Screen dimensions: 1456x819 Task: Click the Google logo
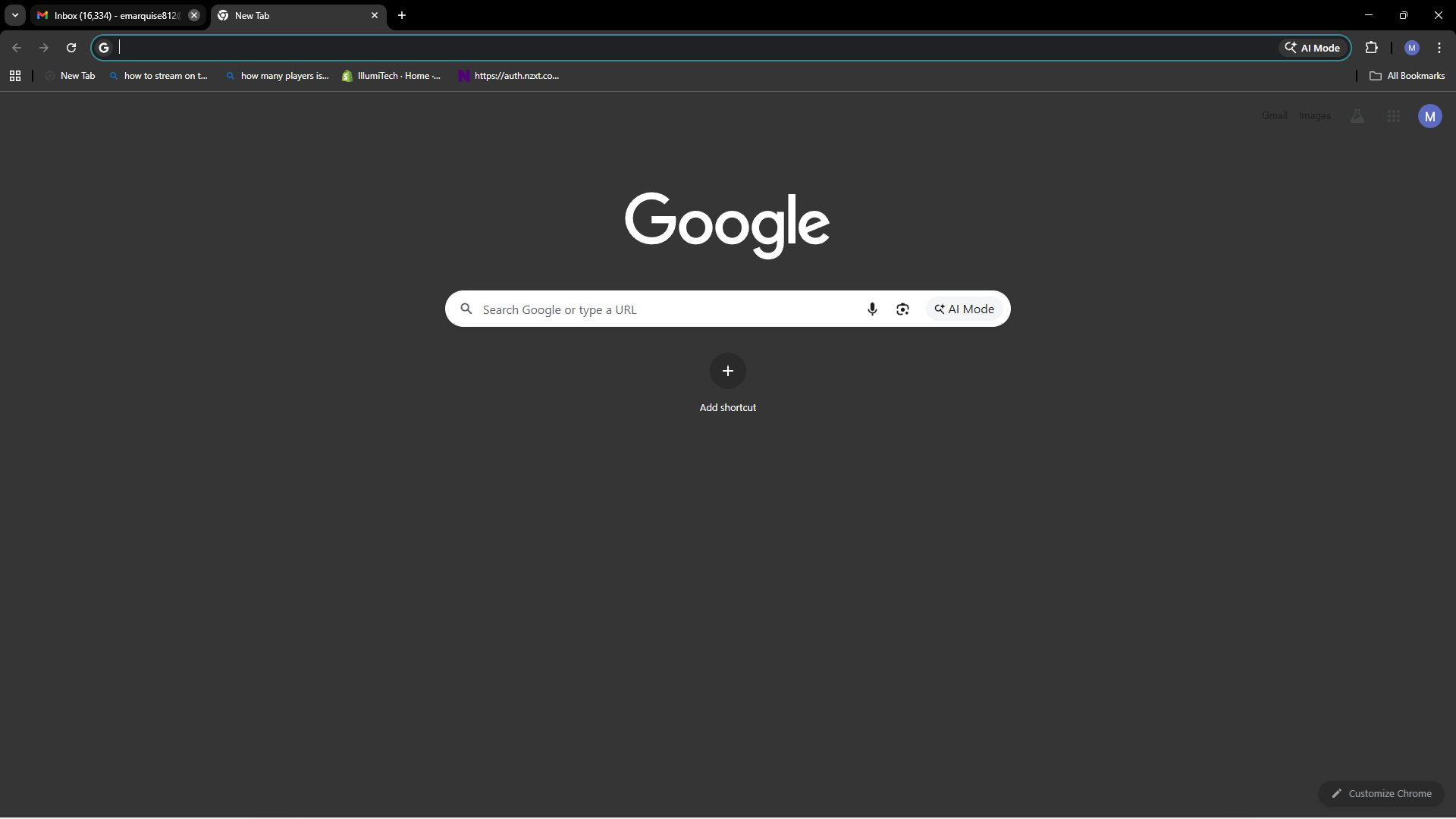pyautogui.click(x=727, y=225)
